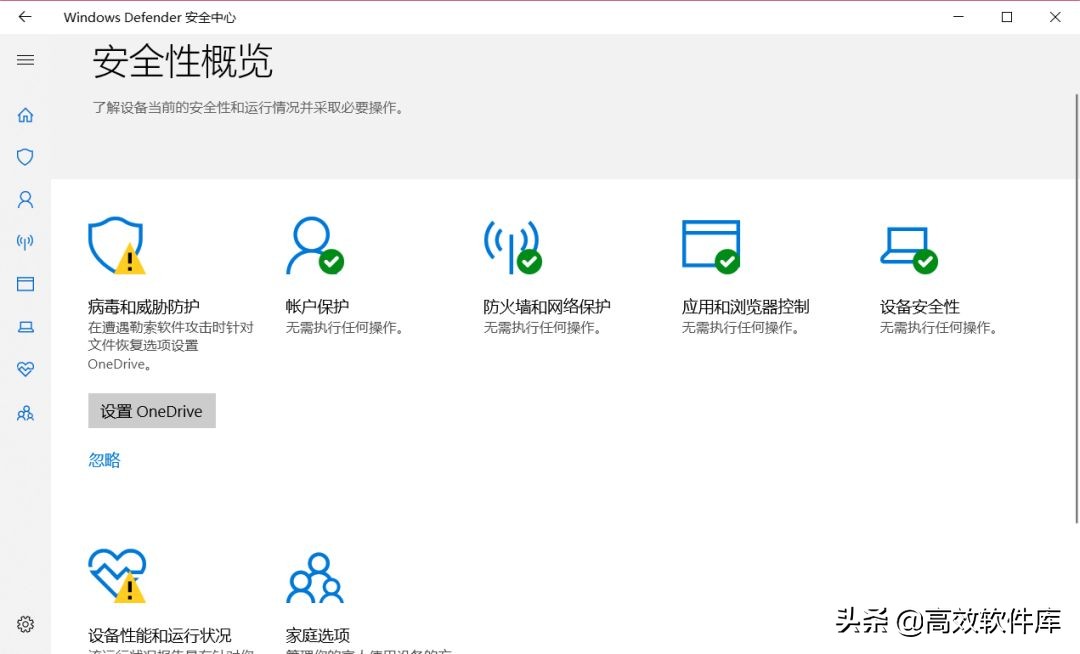Select the 应用和浏览器控制 tile icon
The image size is (1080, 654).
coord(711,243)
